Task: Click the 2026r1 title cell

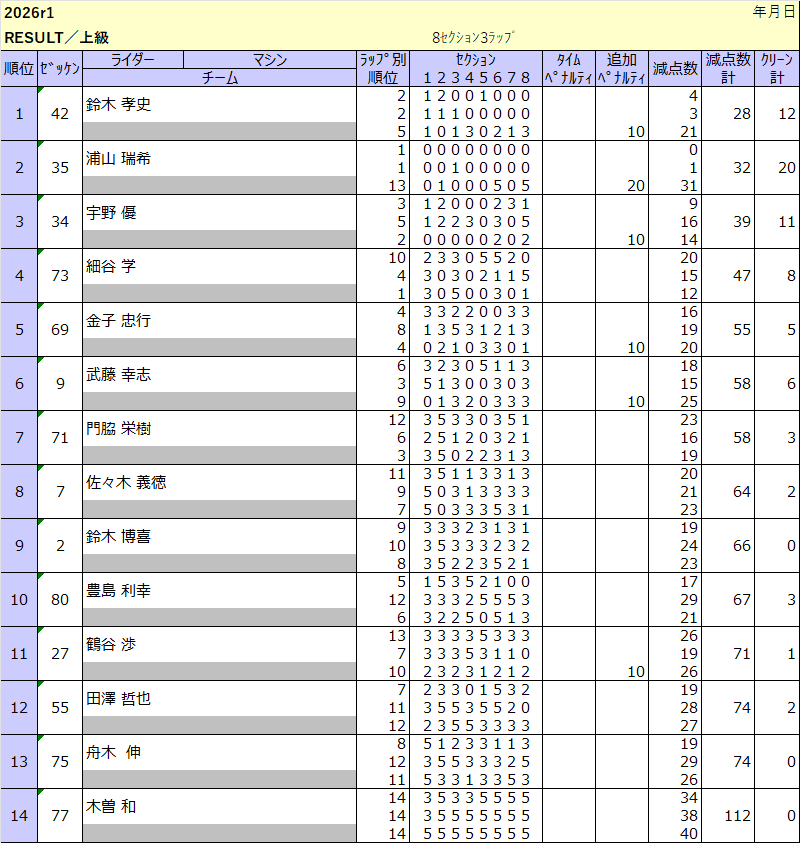Action: (30, 13)
